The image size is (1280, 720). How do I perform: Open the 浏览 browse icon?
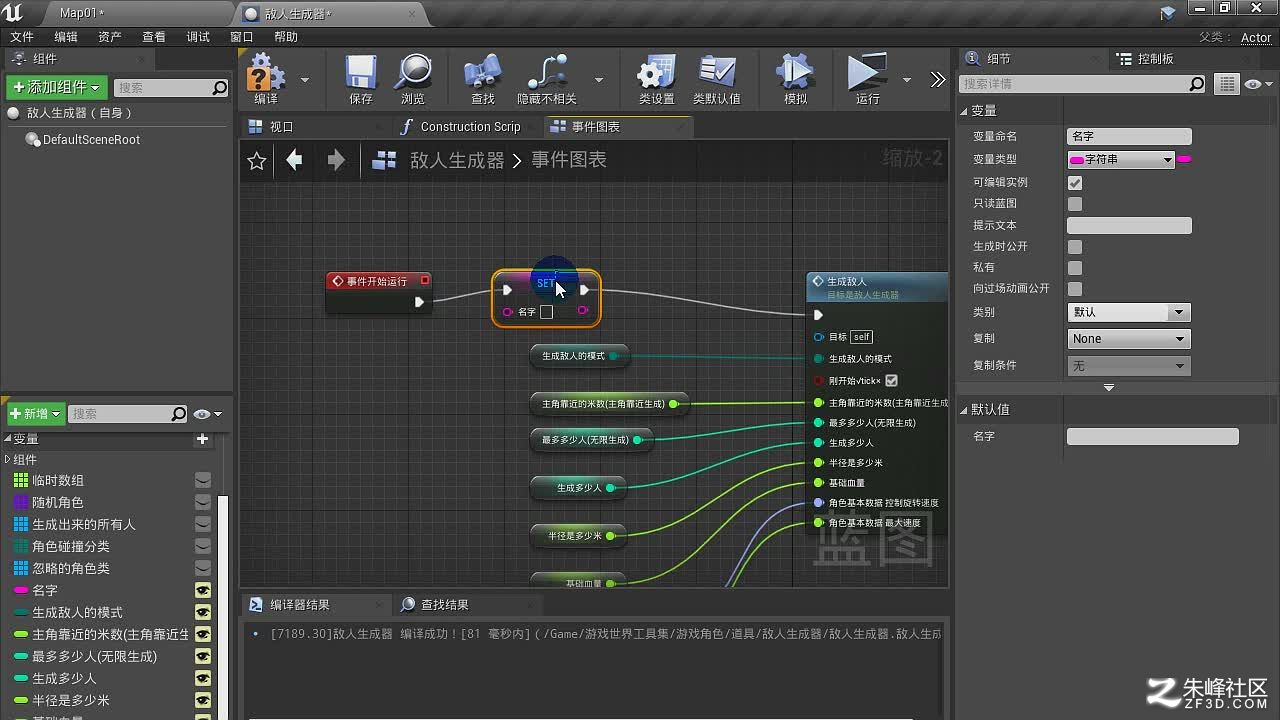pyautogui.click(x=413, y=78)
